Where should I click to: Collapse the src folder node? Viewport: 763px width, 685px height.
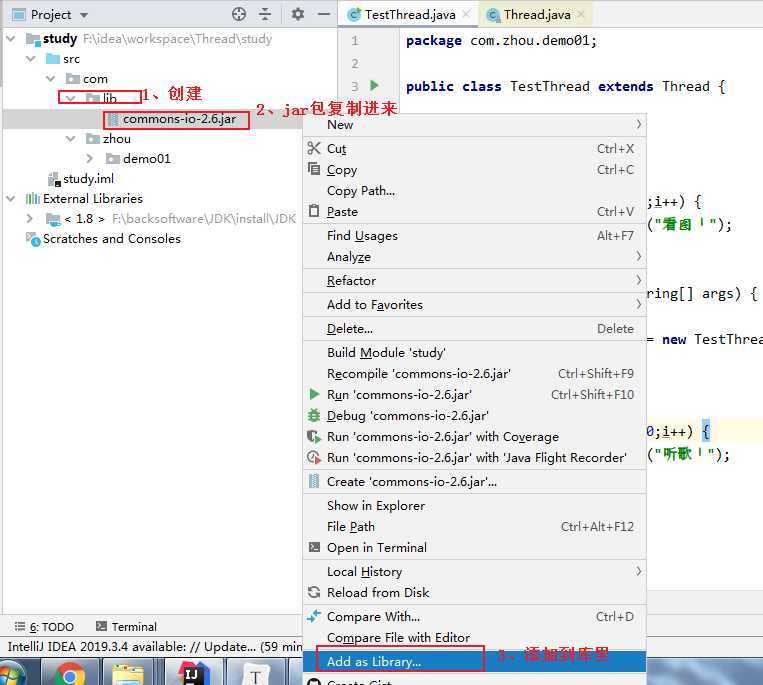tap(31, 59)
